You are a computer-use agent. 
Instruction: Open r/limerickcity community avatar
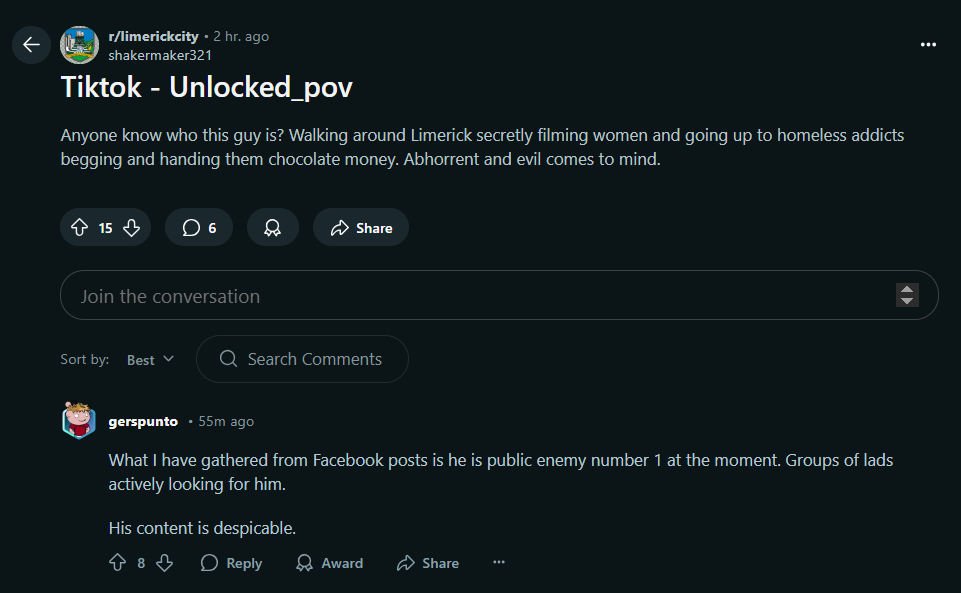[79, 45]
